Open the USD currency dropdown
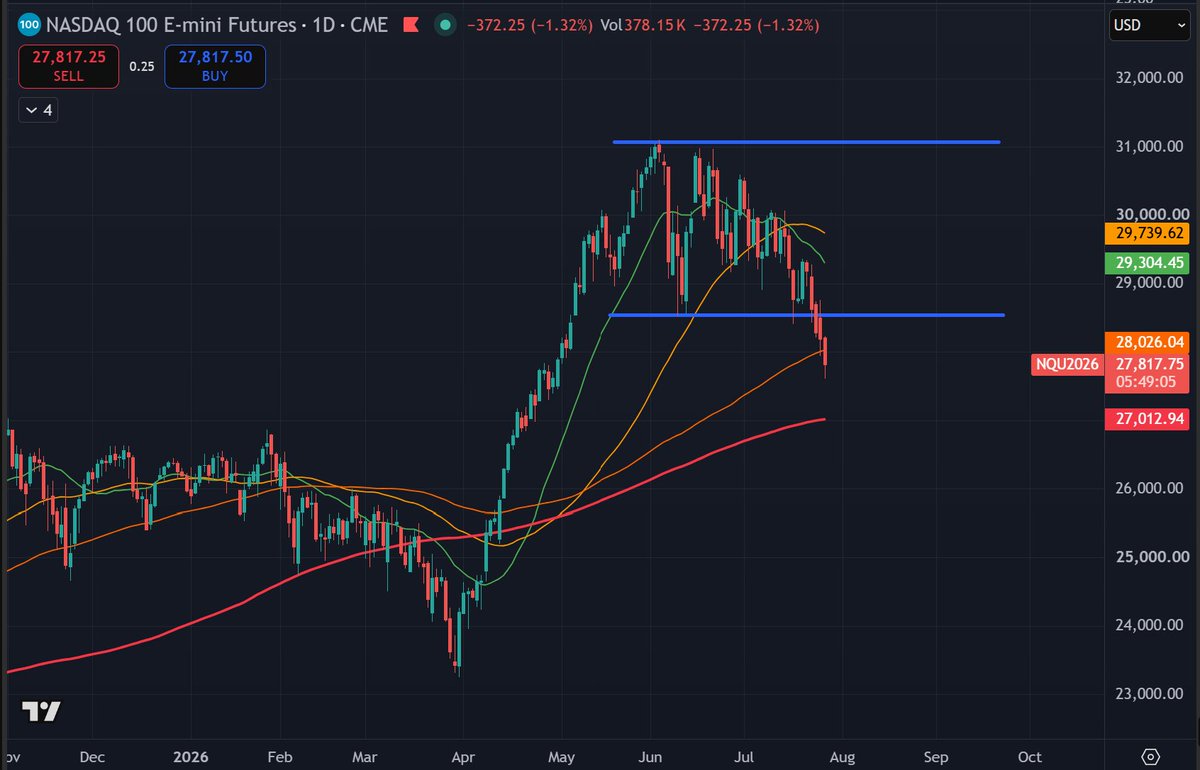This screenshot has height=770, width=1200. (1149, 23)
